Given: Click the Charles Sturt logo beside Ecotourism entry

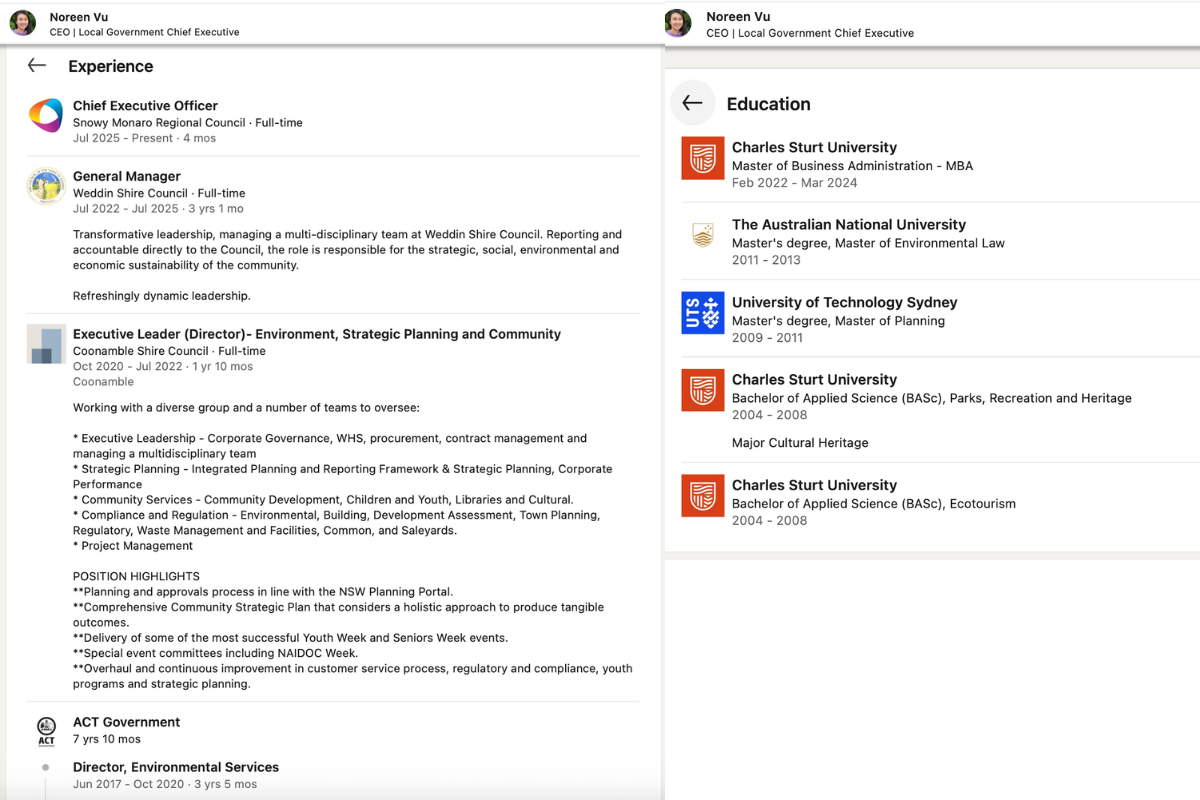Looking at the screenshot, I should click(x=702, y=496).
